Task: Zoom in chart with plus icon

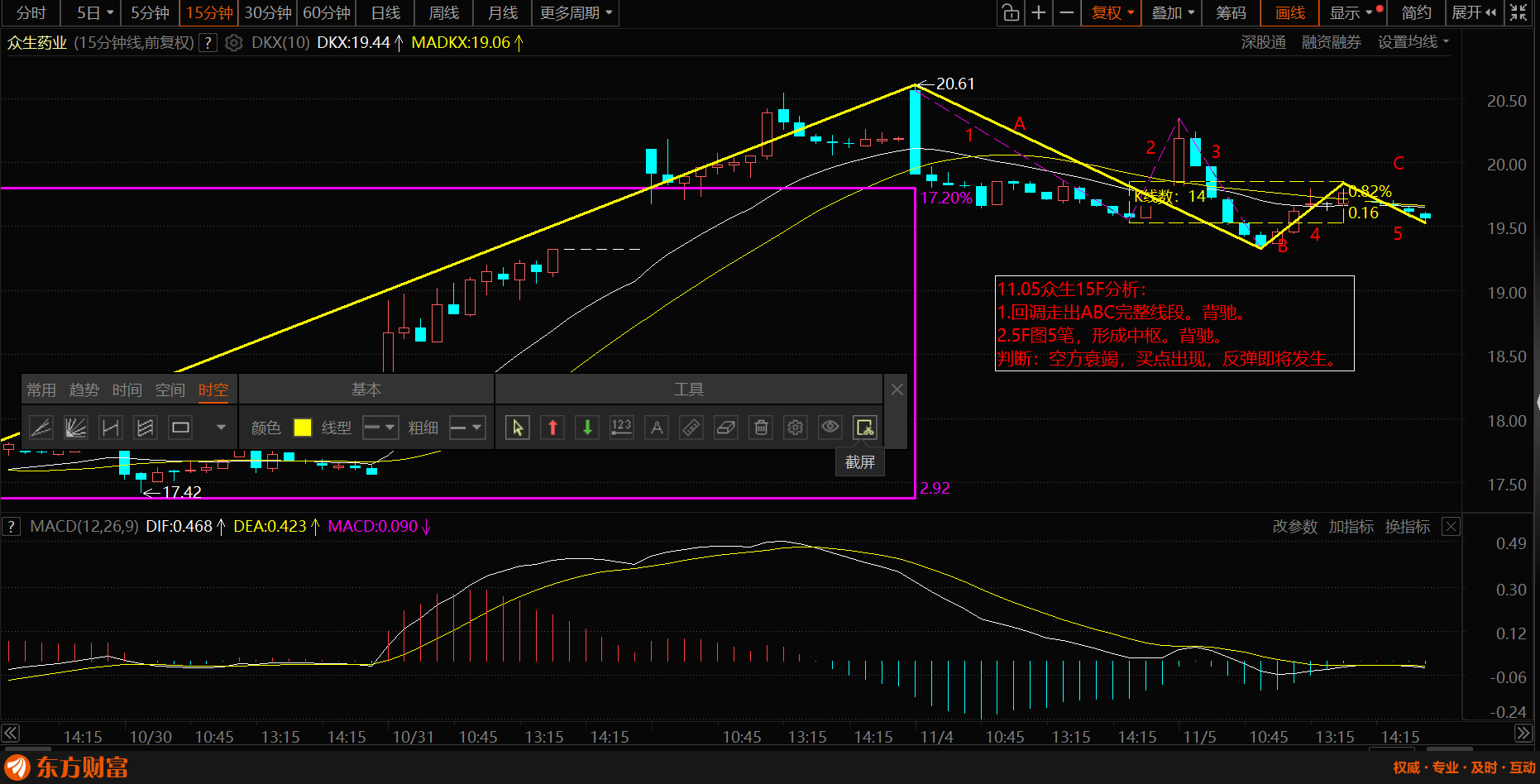Action: 1039,12
